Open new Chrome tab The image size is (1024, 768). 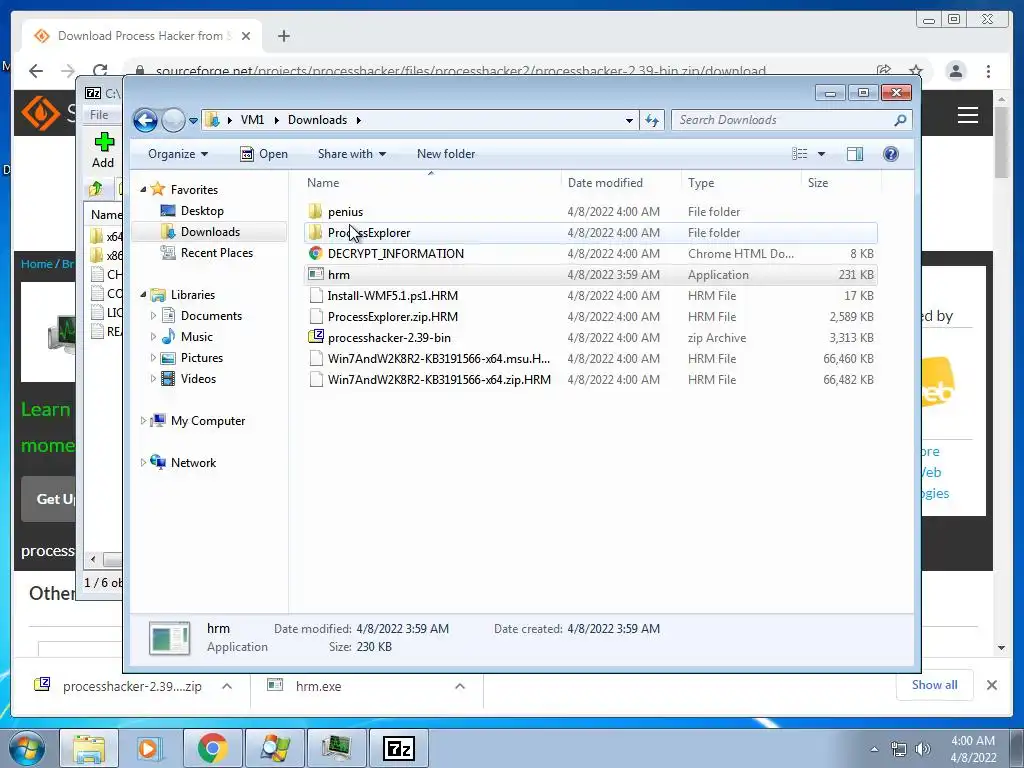(283, 36)
